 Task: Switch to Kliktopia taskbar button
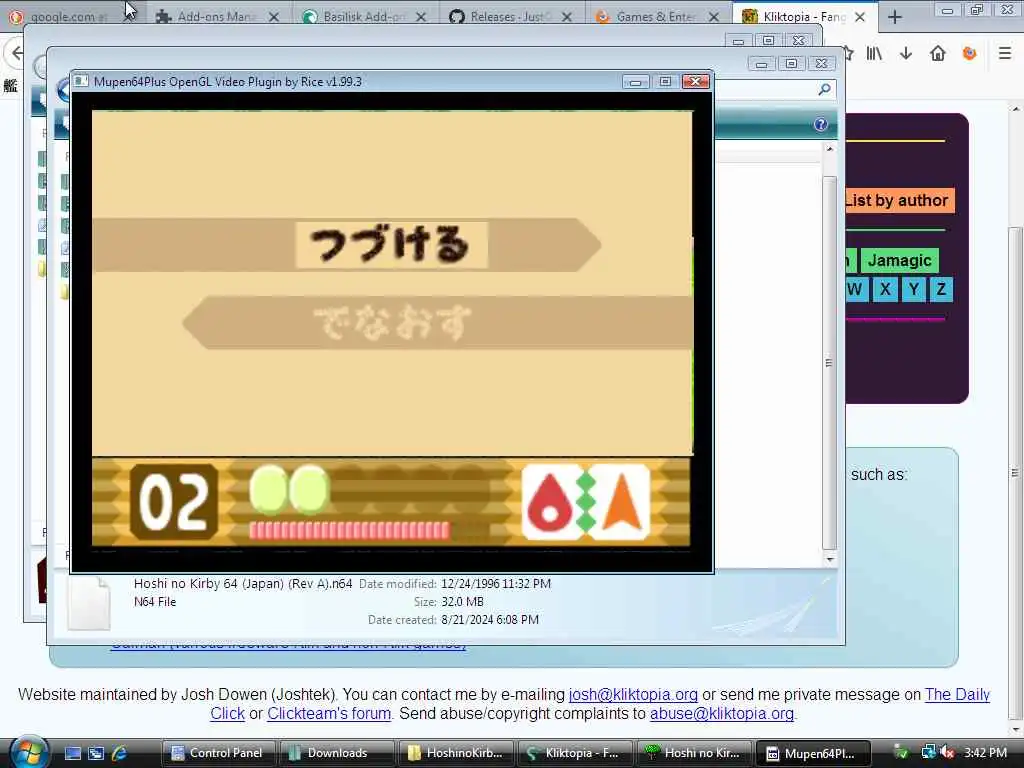[x=575, y=753]
